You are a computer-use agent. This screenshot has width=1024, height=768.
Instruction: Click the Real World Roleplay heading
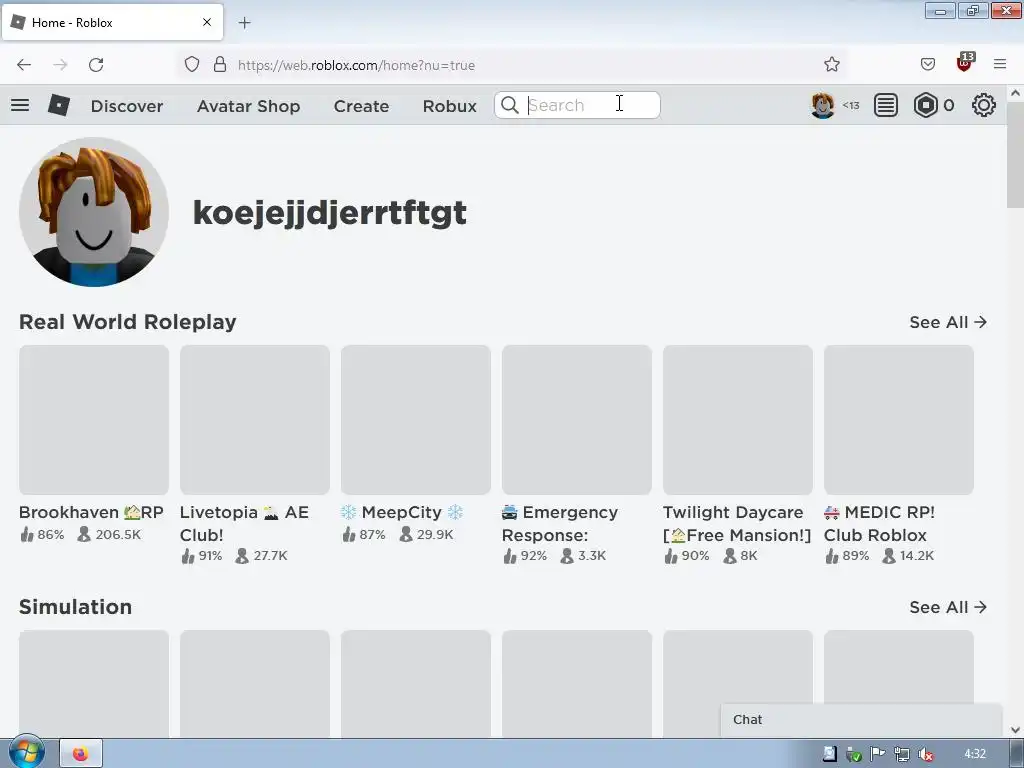[127, 322]
